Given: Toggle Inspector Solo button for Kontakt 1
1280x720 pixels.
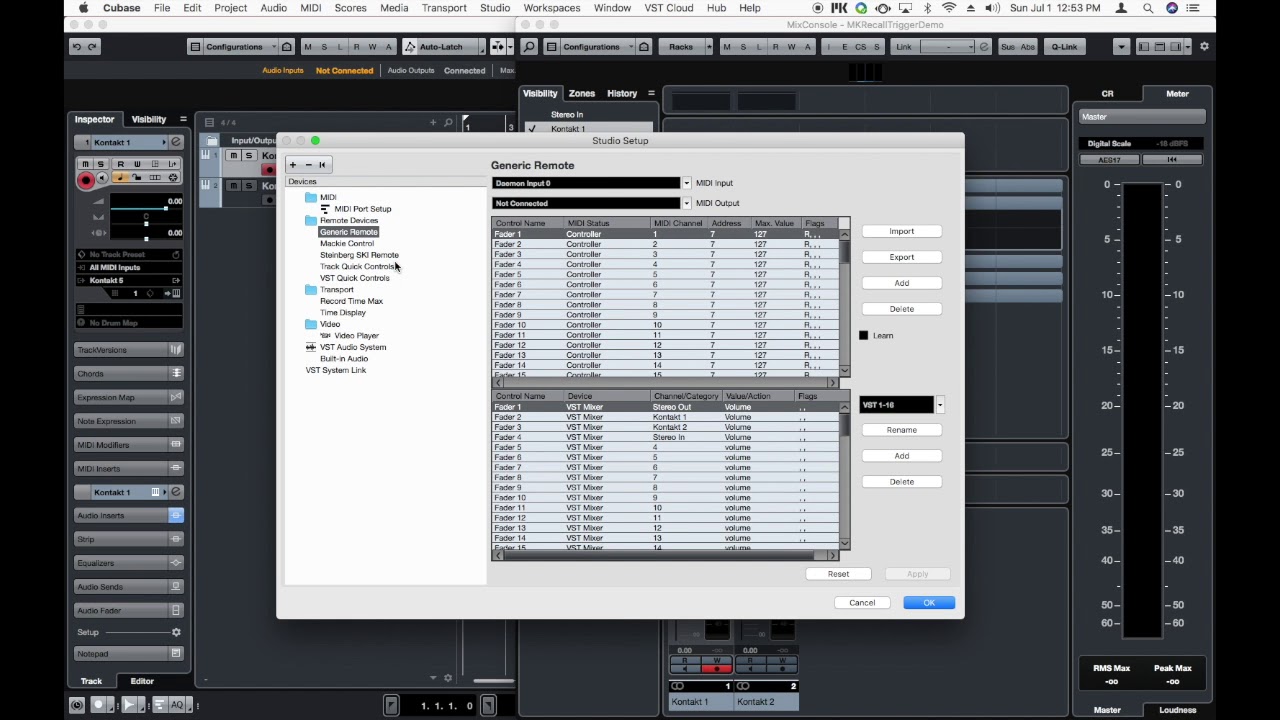Looking at the screenshot, I should point(101,164).
